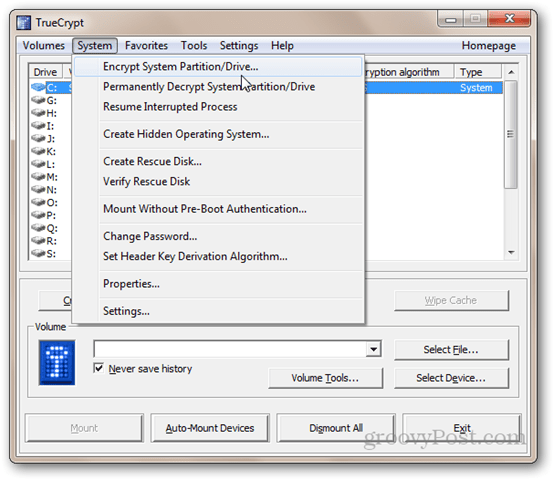Select the M: drive slot icon
Image resolution: width=554 pixels, height=480 pixels.
(x=38, y=176)
